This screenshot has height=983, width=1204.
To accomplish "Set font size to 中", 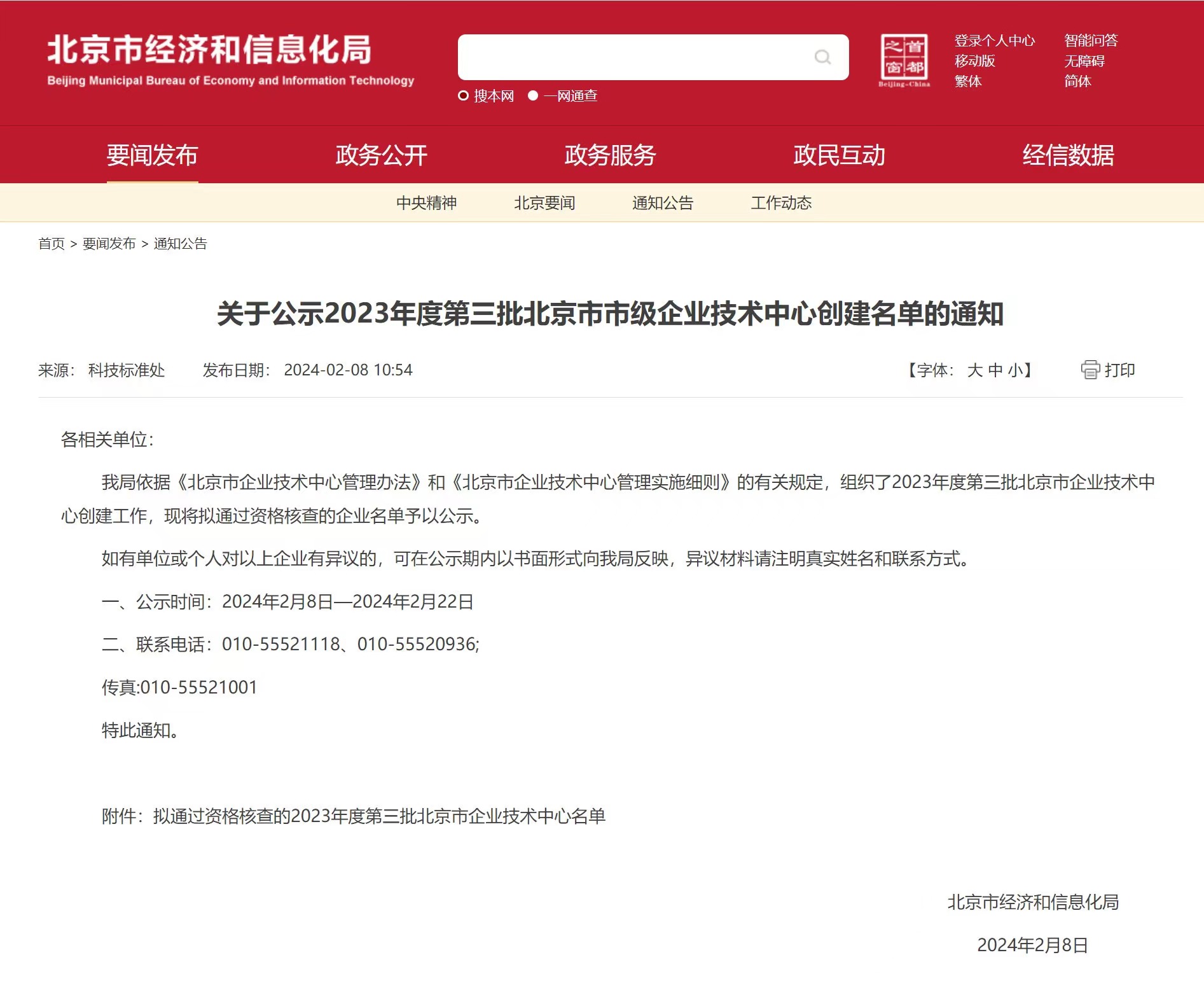I will (995, 370).
